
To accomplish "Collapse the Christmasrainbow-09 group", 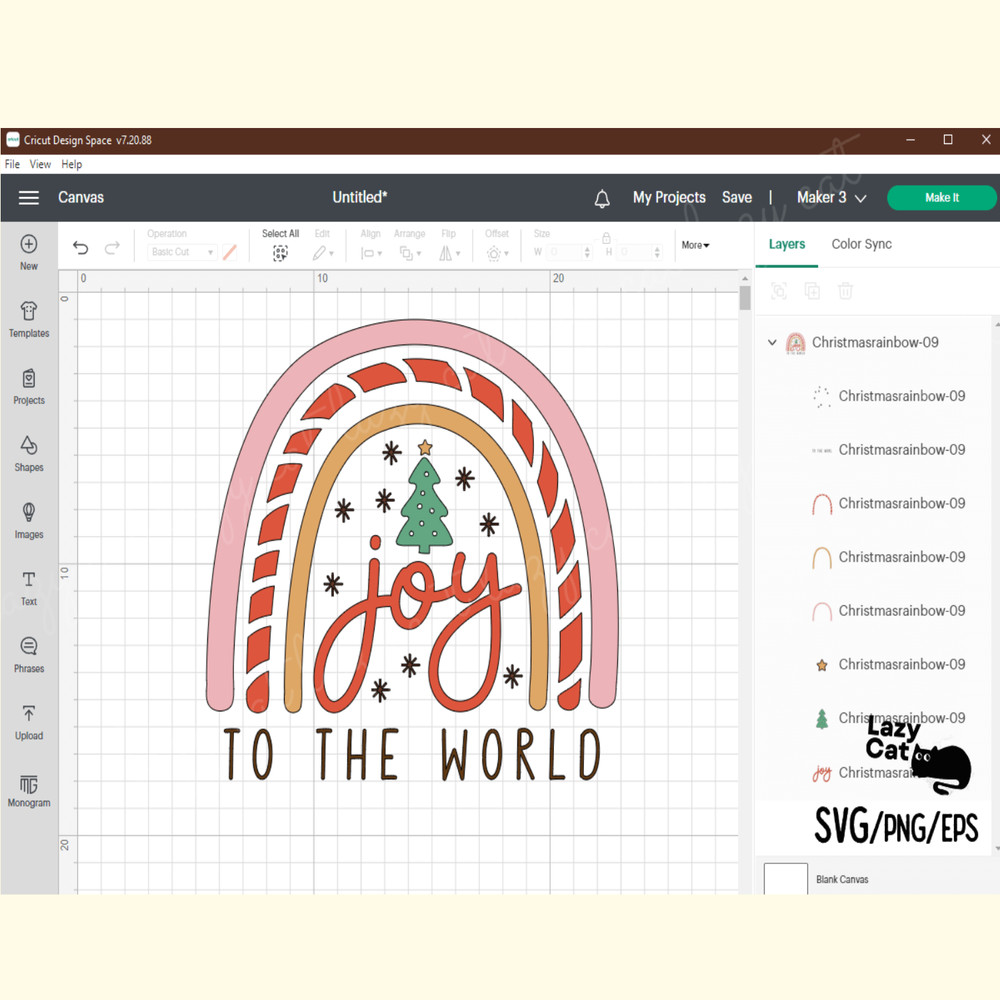I will 772,343.
